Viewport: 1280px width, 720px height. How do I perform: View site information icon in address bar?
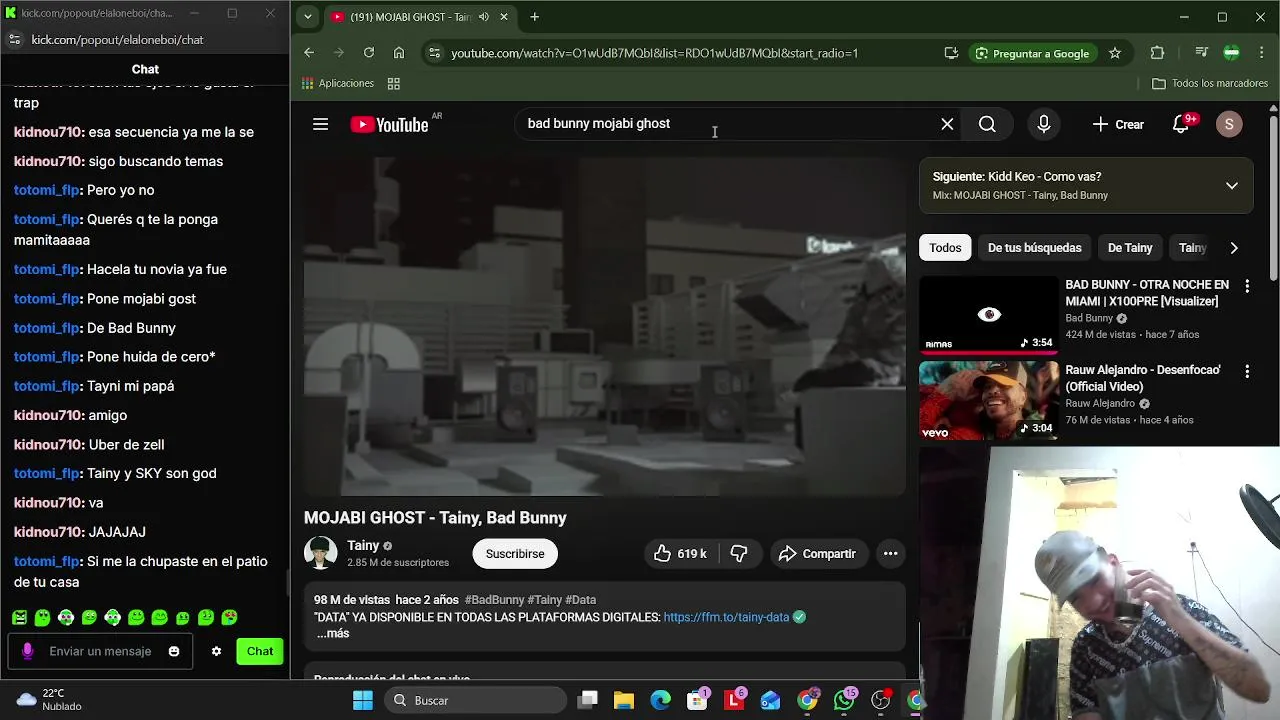point(433,53)
